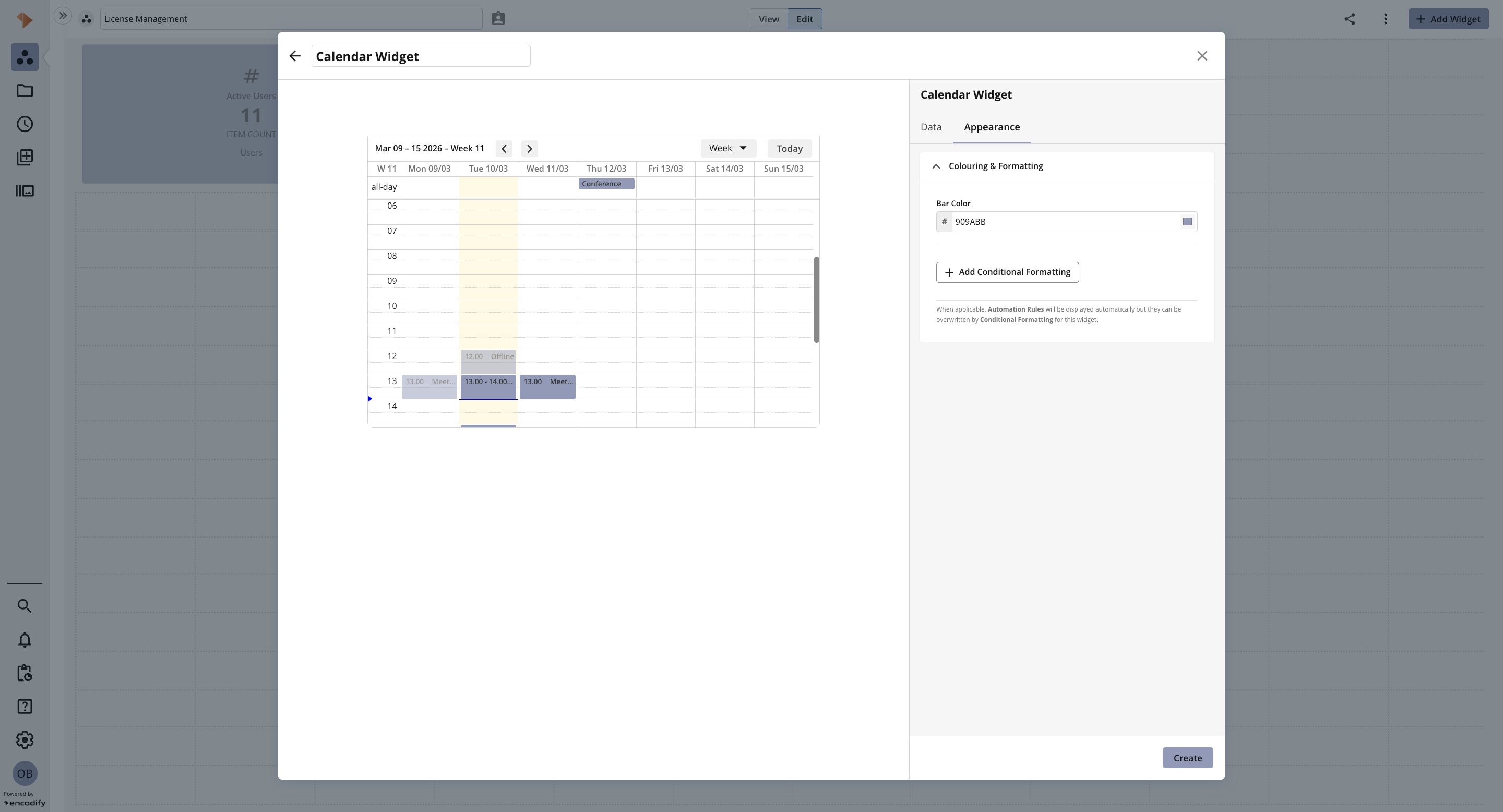Click the Fri 13/03 column header
This screenshot has width=1503, height=812.
665,169
